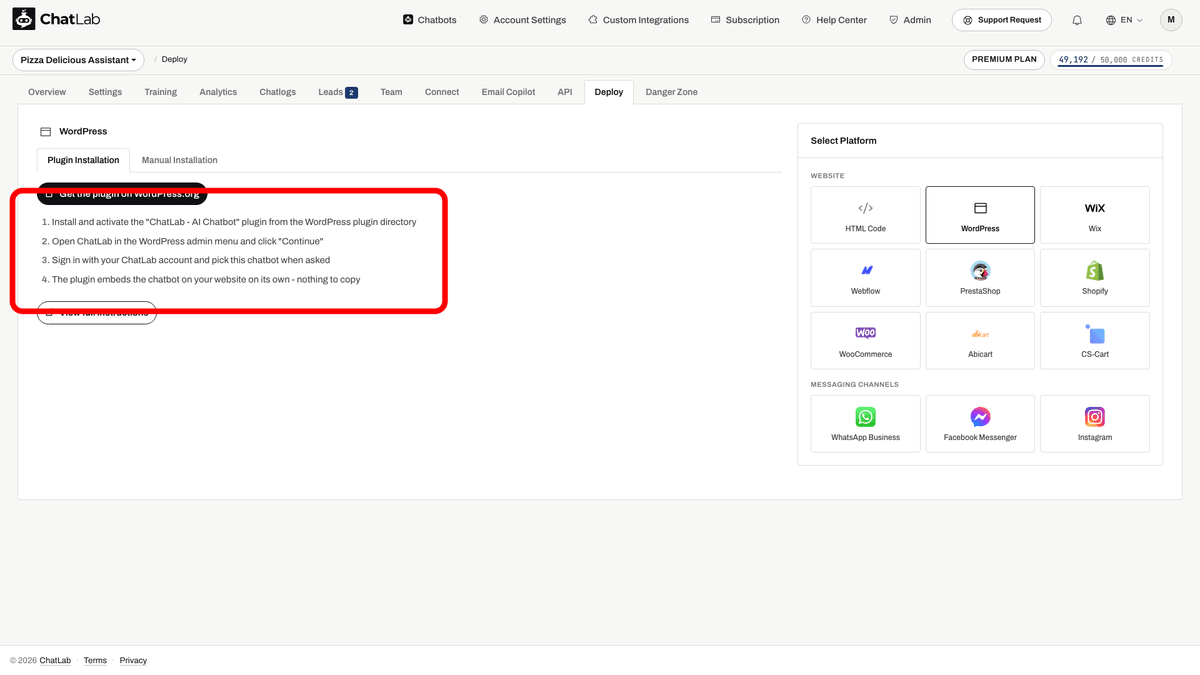Click the Deploy breadcrumb text

pyautogui.click(x=174, y=60)
